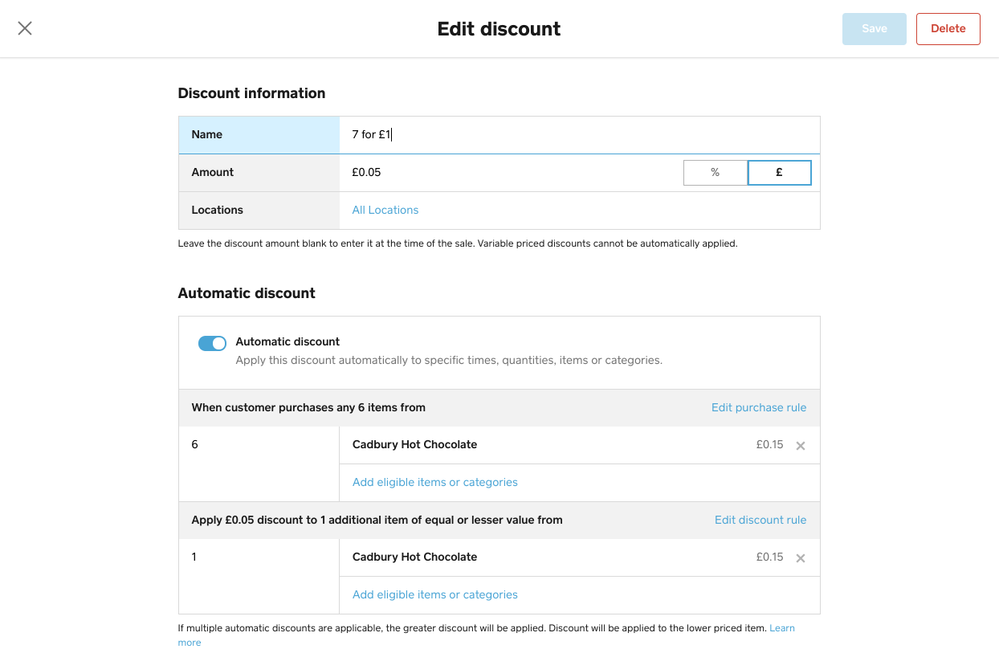Remove Cadbury Hot Chocolate from purchase rule

tap(800, 446)
